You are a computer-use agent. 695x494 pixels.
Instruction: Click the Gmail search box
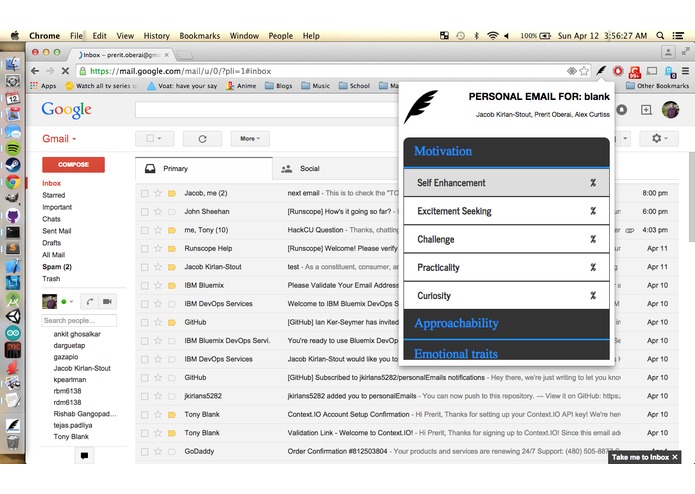pos(267,110)
